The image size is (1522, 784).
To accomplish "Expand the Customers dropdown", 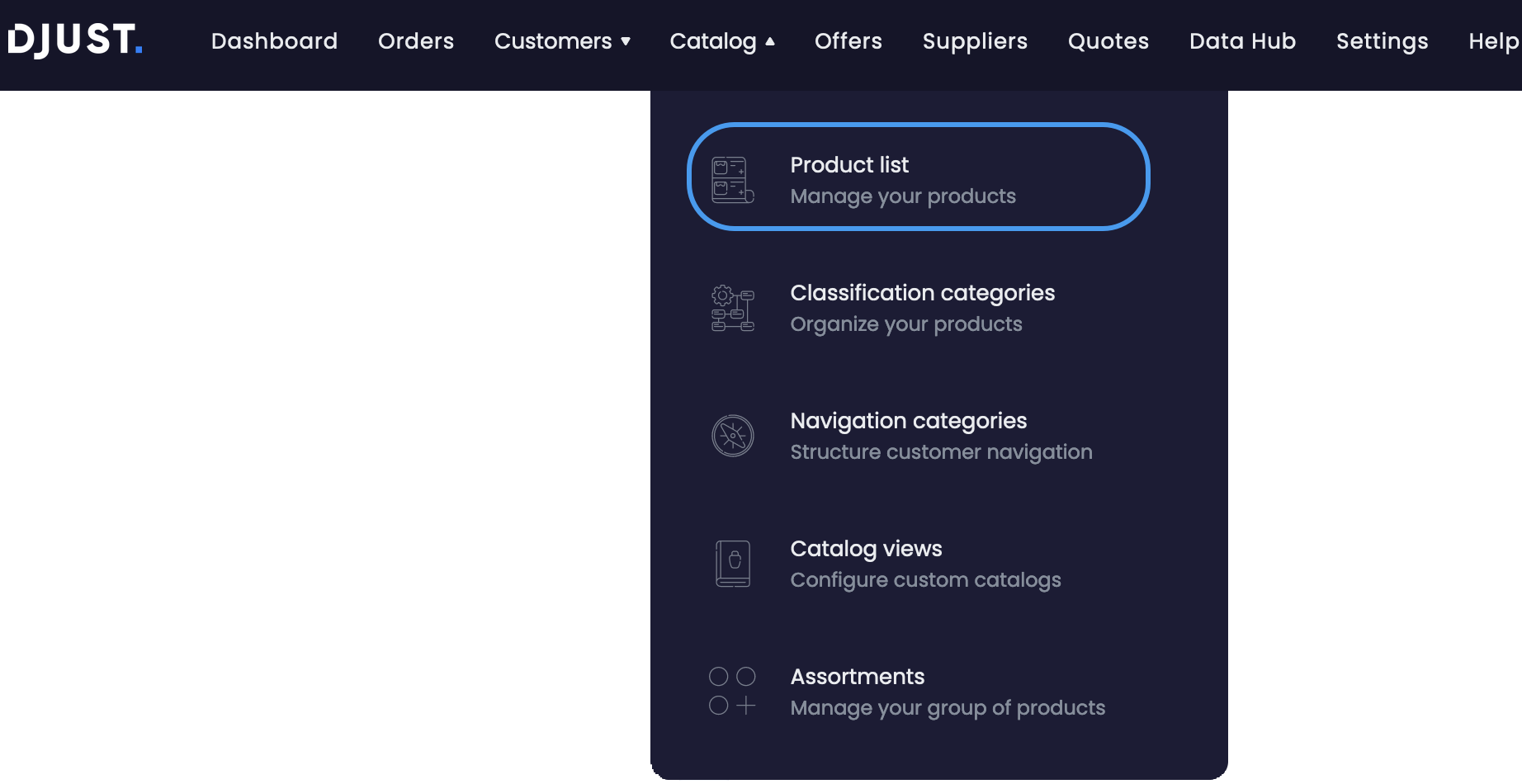I will point(562,40).
